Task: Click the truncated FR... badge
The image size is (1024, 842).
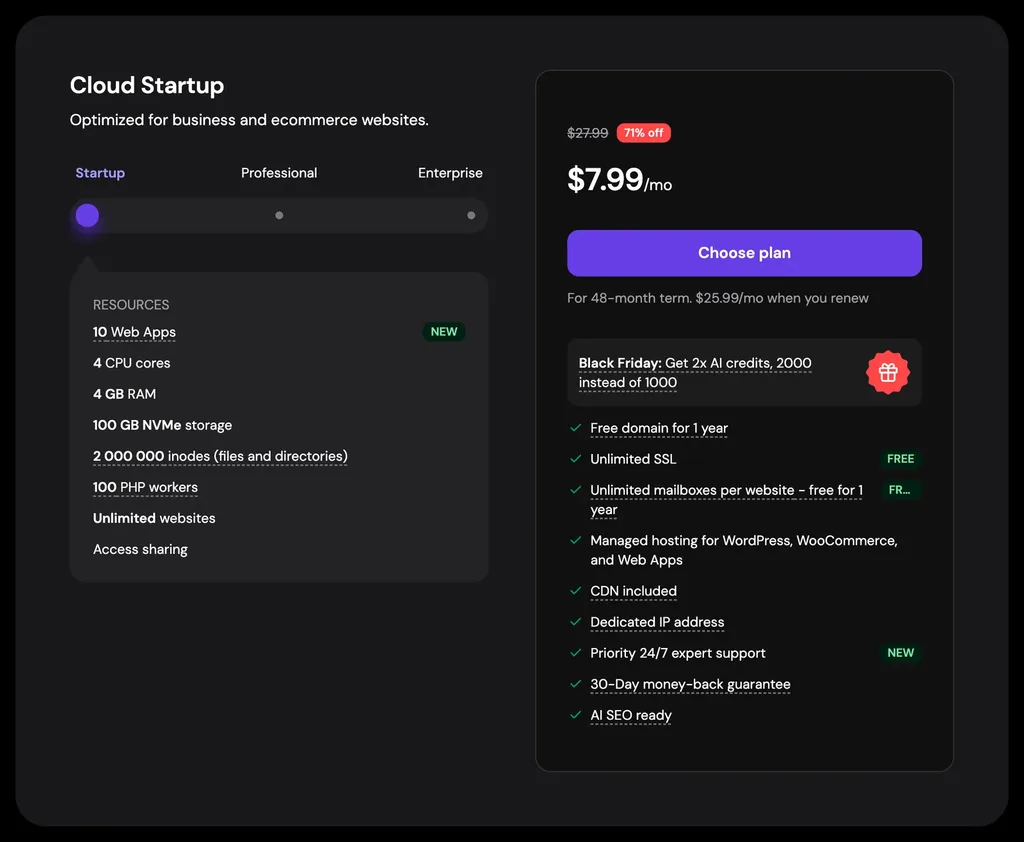Action: click(899, 490)
